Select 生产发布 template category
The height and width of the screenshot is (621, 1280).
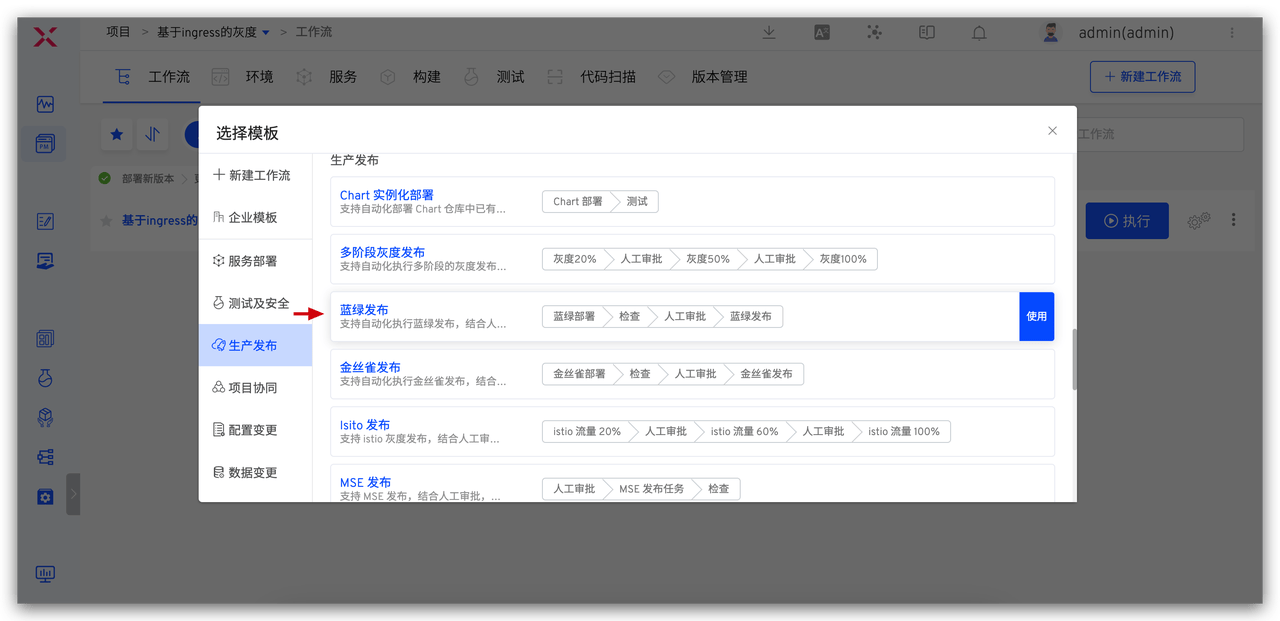pos(254,345)
